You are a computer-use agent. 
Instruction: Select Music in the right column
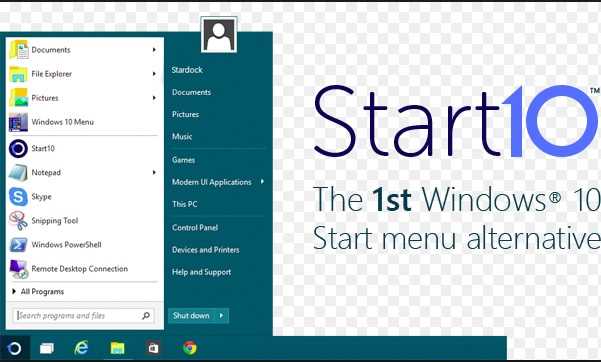tap(182, 137)
